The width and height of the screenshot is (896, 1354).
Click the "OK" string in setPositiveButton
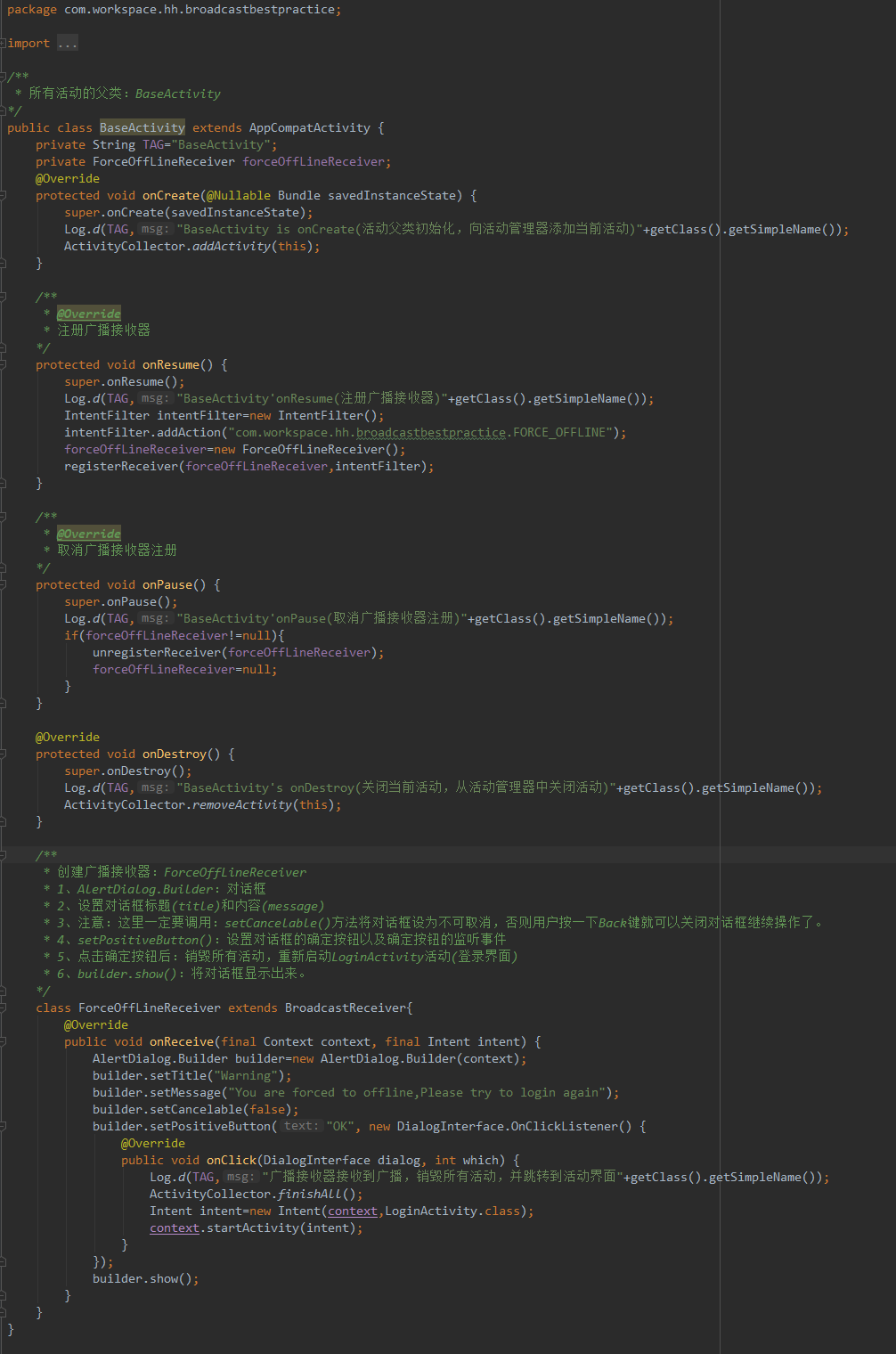(342, 1126)
